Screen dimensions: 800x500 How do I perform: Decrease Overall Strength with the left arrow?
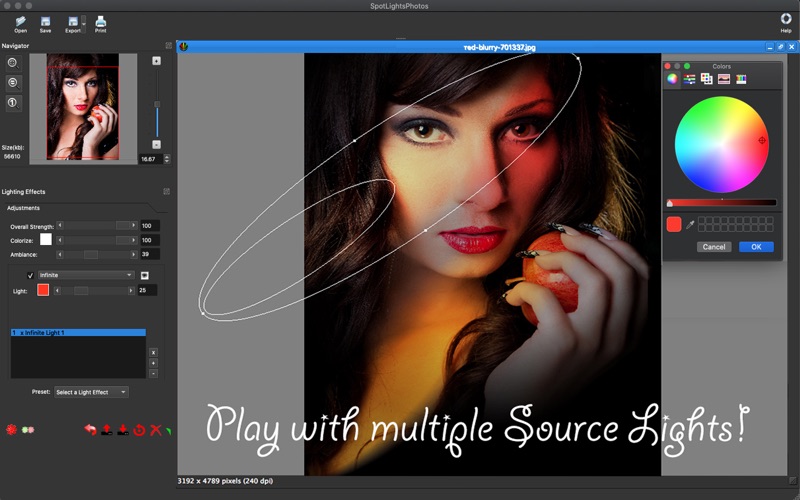(x=60, y=226)
